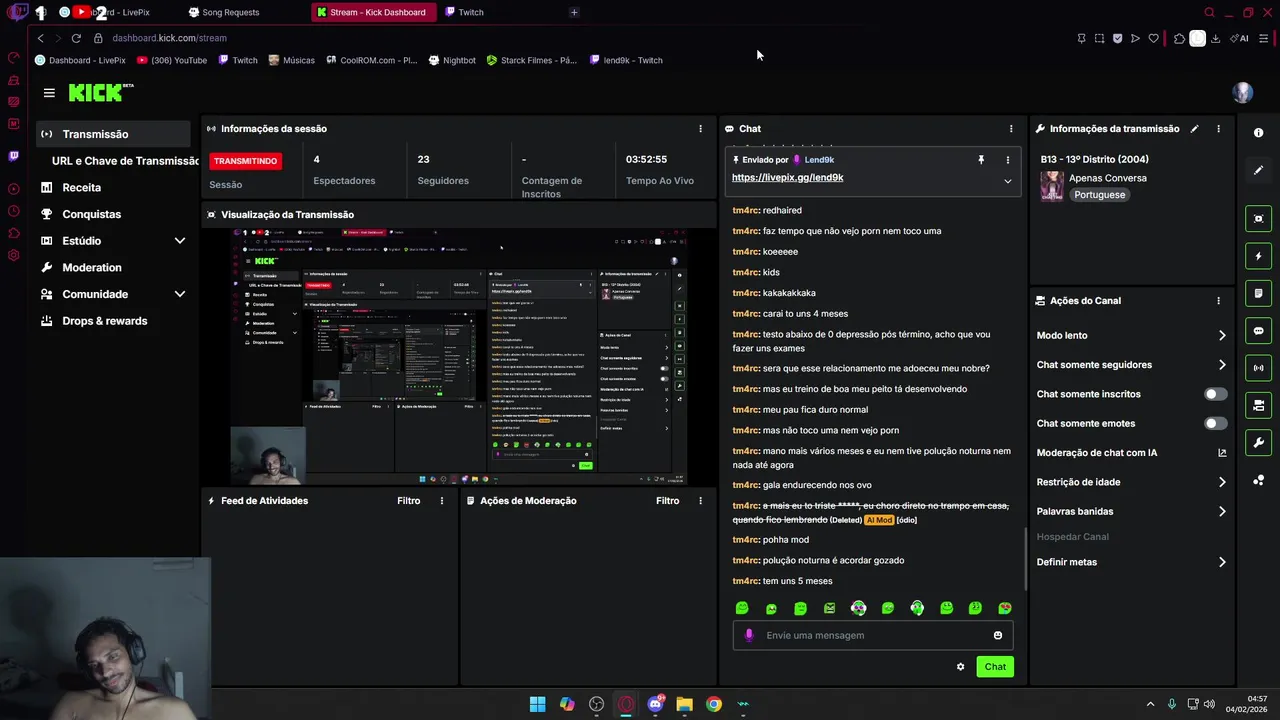Open Modo lento options
Screen dimensions: 1280x720
1131,336
